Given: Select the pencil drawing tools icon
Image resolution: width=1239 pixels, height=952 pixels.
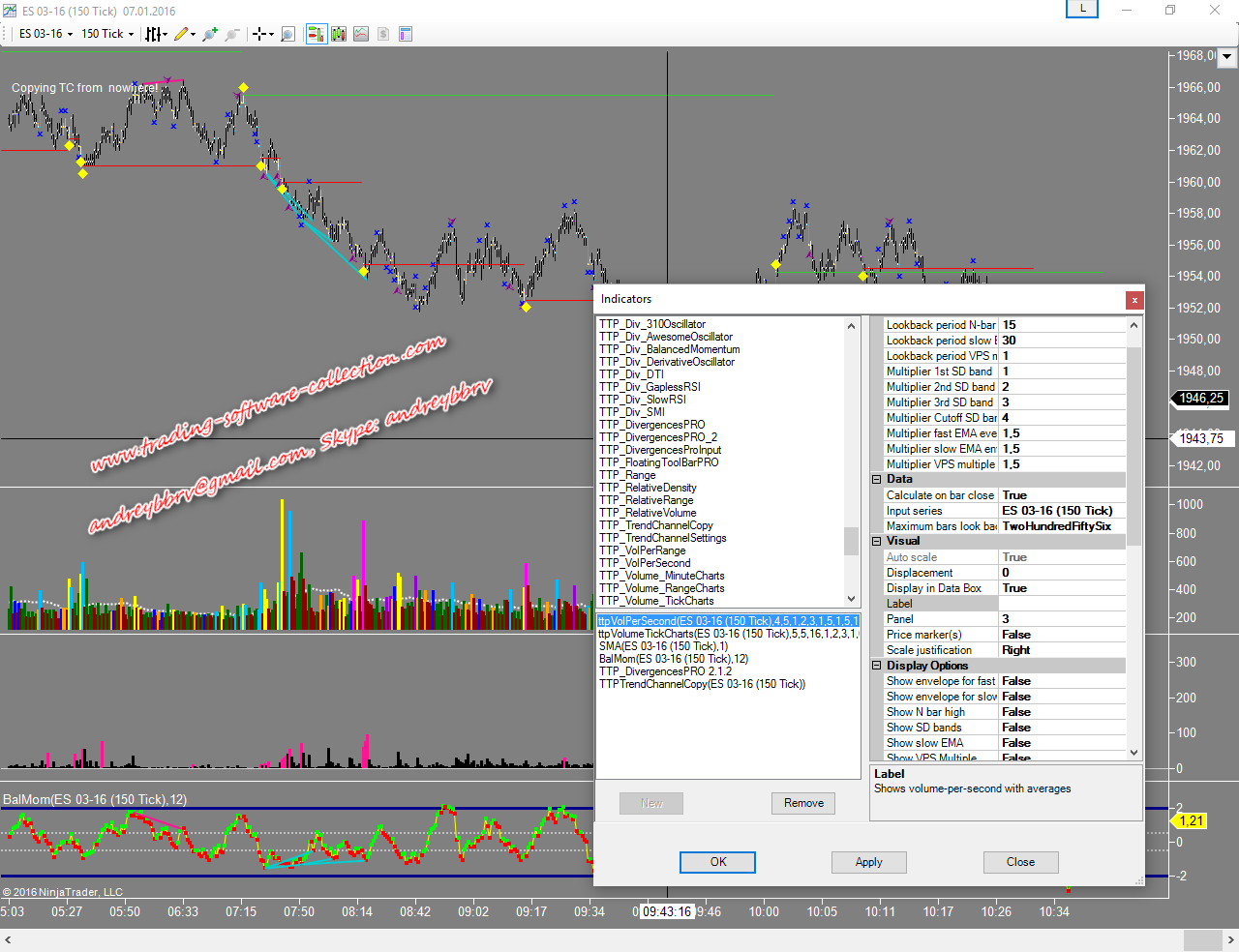Looking at the screenshot, I should click(x=182, y=34).
